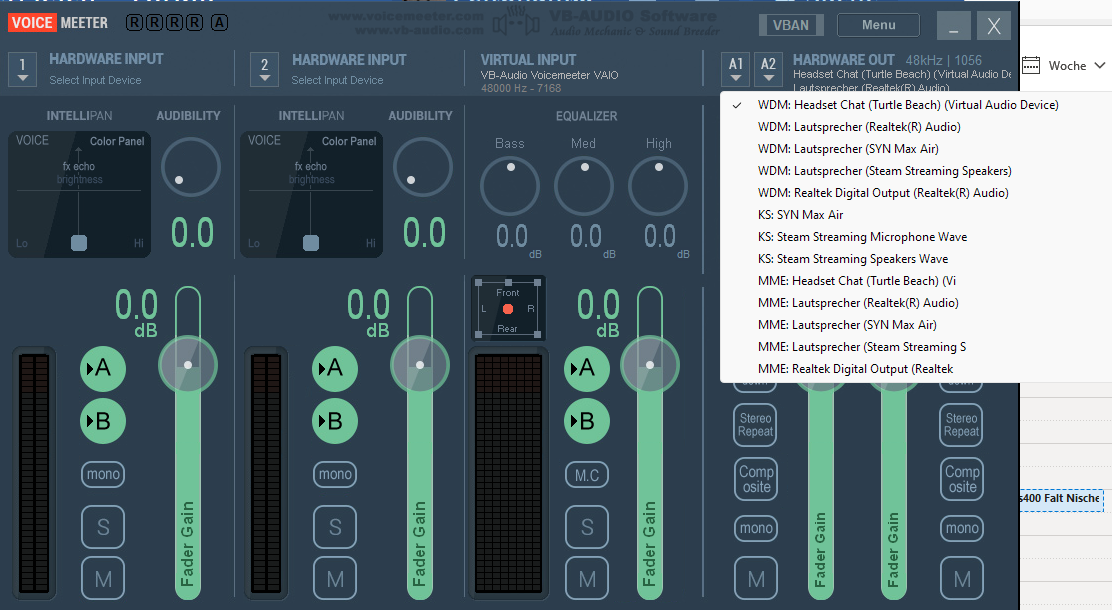Toggle Stereo Repeat mode on bus A1
The width and height of the screenshot is (1112, 610).
coord(755,425)
